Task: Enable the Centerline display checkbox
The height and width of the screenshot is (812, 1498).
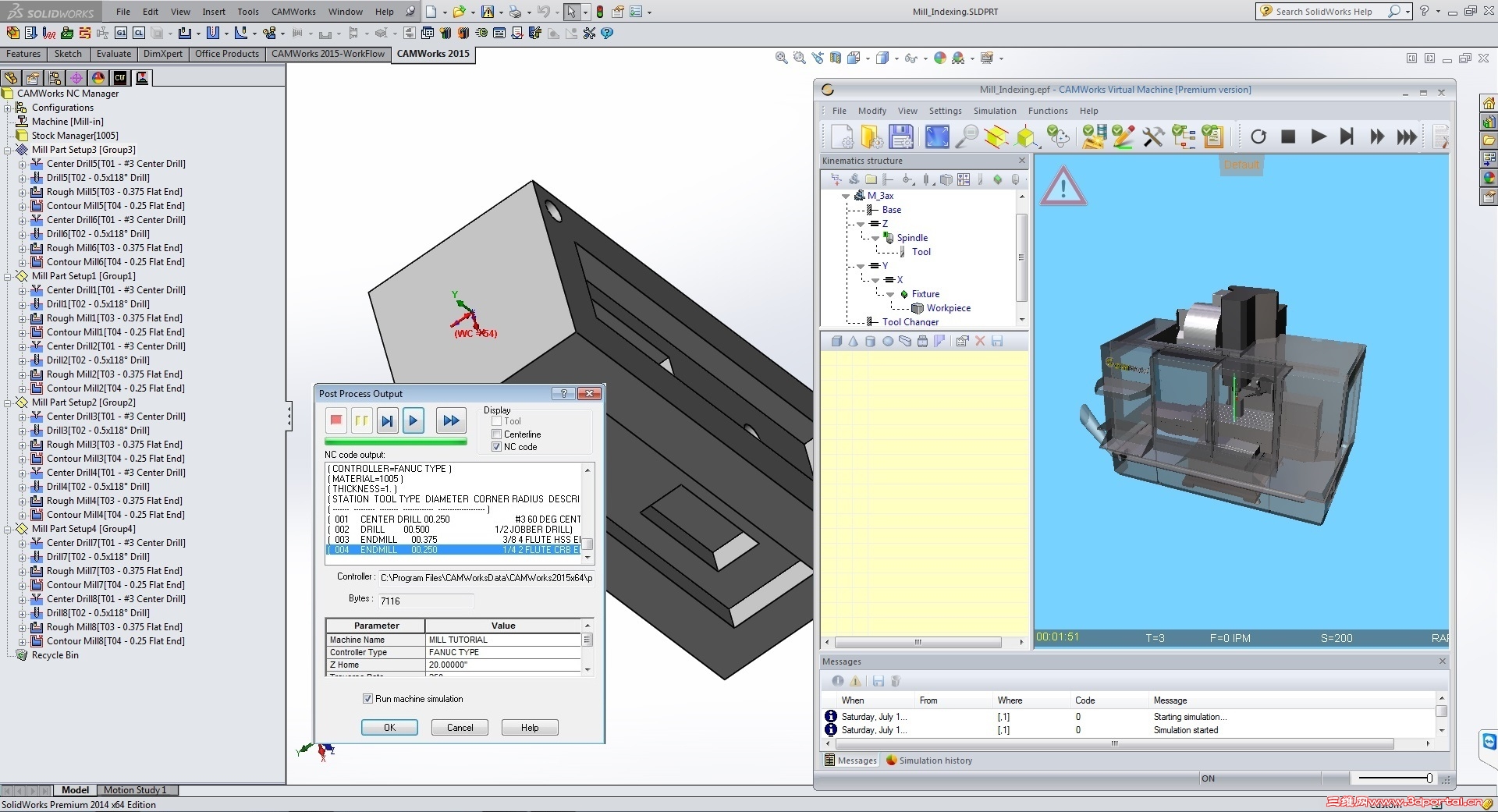Action: click(x=496, y=434)
